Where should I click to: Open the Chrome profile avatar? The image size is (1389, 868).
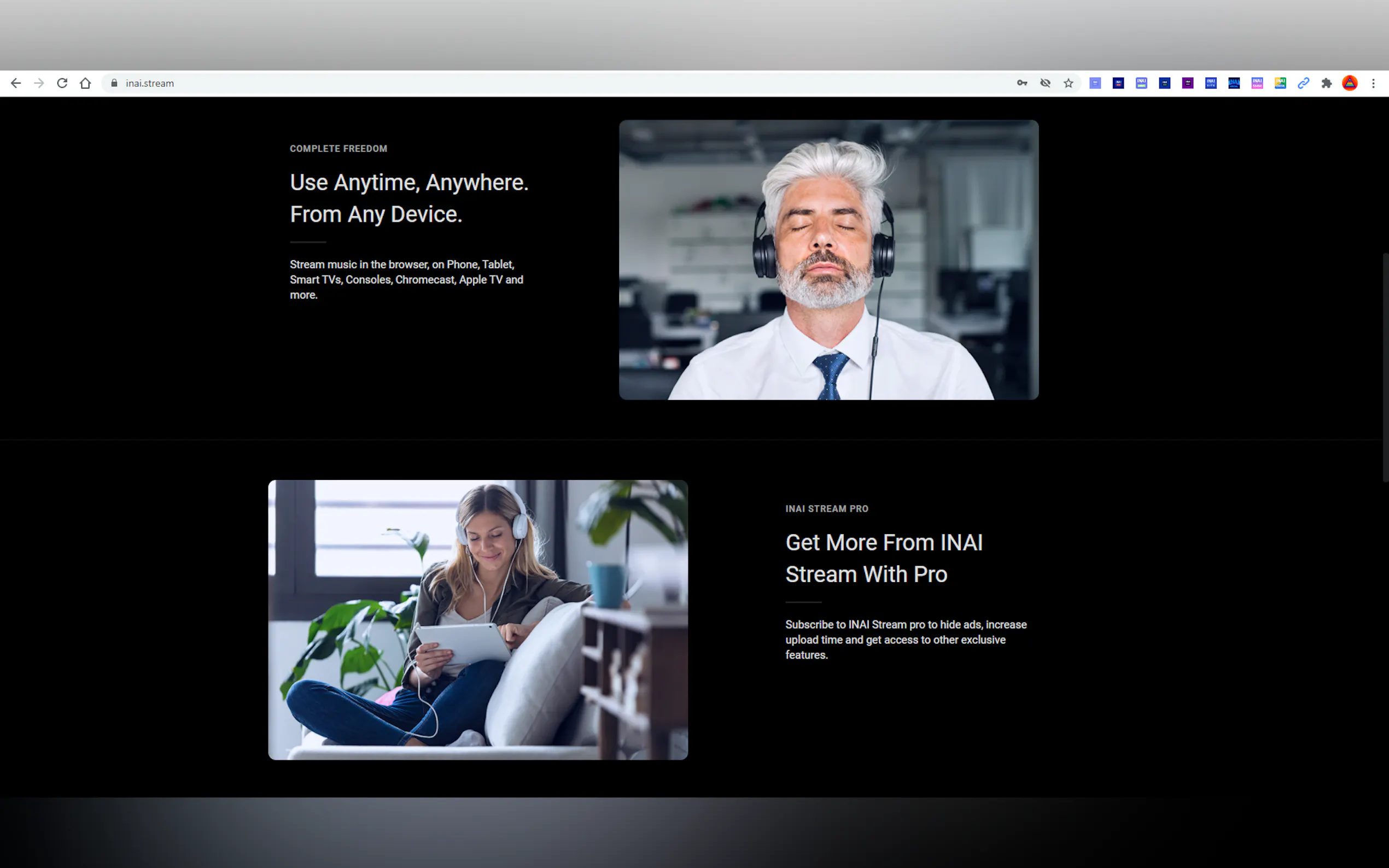click(x=1350, y=83)
